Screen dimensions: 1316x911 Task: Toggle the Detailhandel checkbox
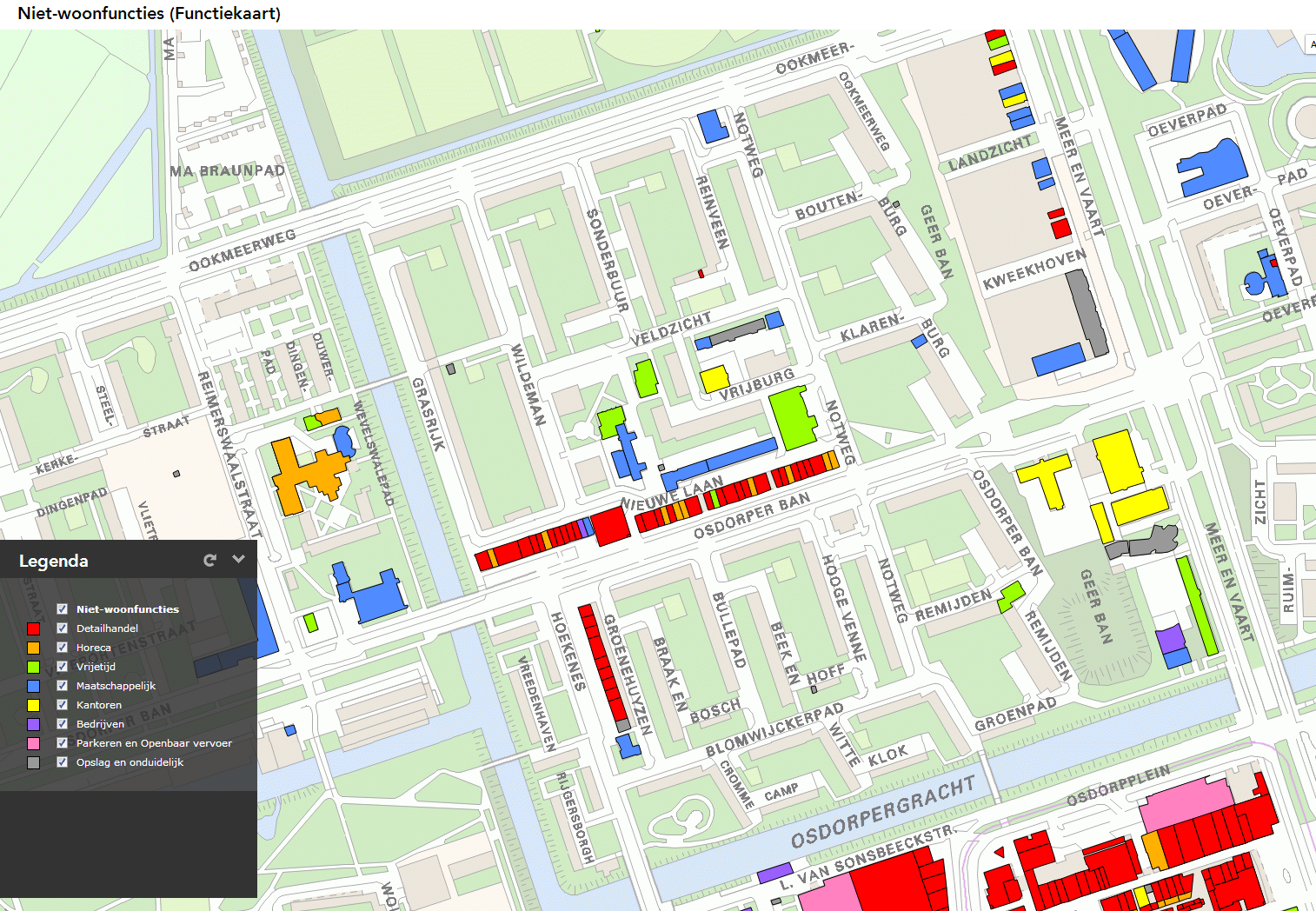pos(62,628)
